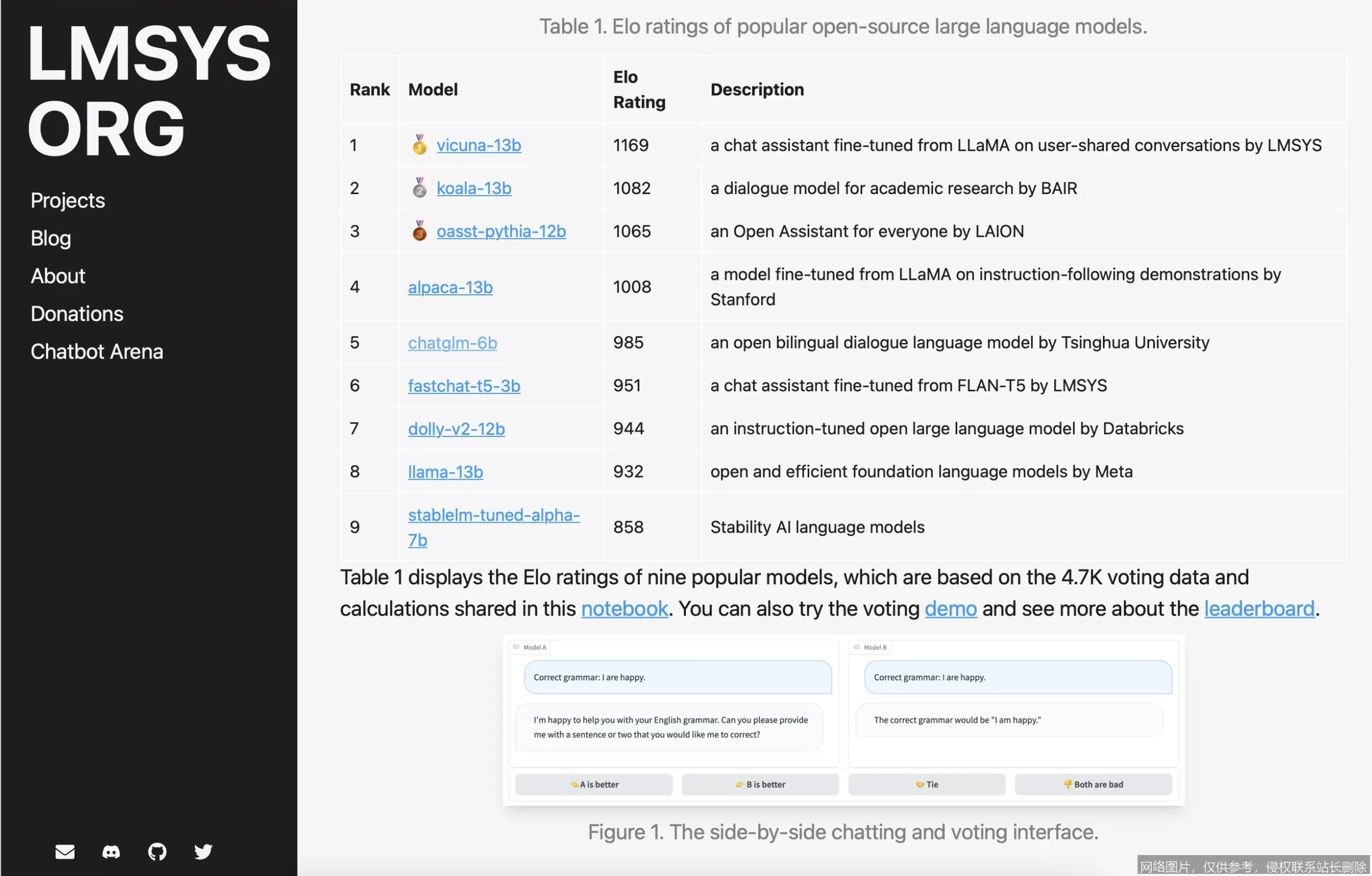Vote 'A is better'

tap(593, 784)
